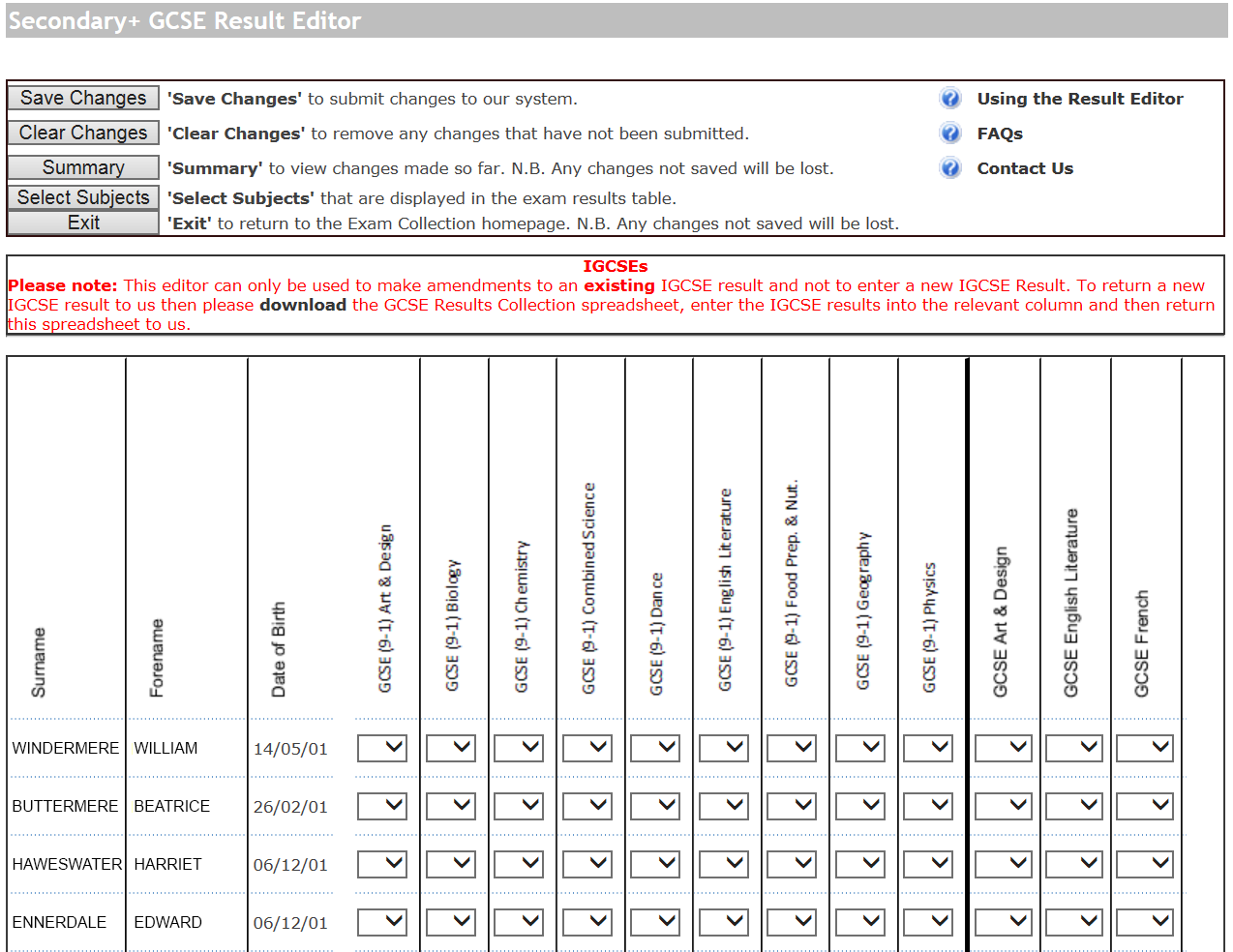
Task: Open the FAQs link
Action: [x=999, y=134]
